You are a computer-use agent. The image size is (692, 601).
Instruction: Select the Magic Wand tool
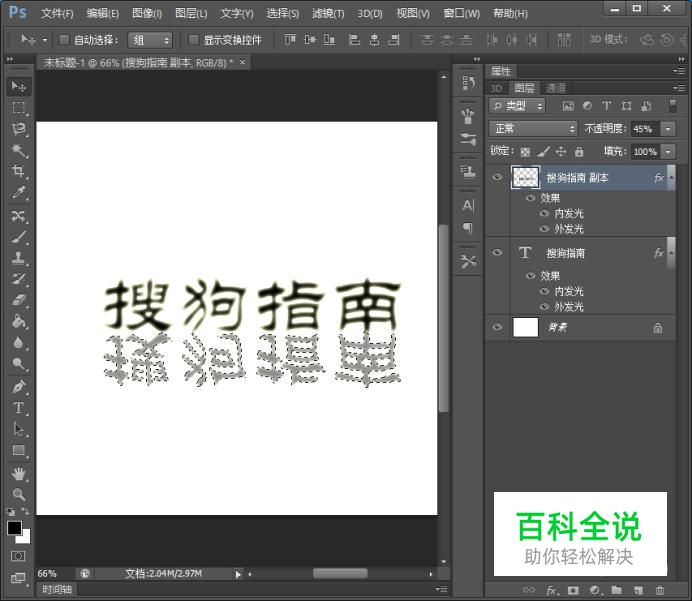(x=18, y=150)
